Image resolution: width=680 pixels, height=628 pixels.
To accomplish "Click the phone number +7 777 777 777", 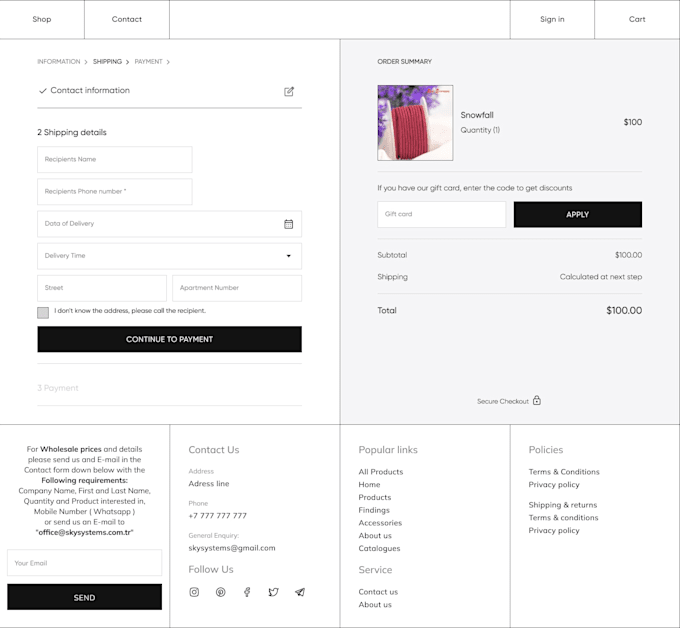I will click(x=218, y=516).
